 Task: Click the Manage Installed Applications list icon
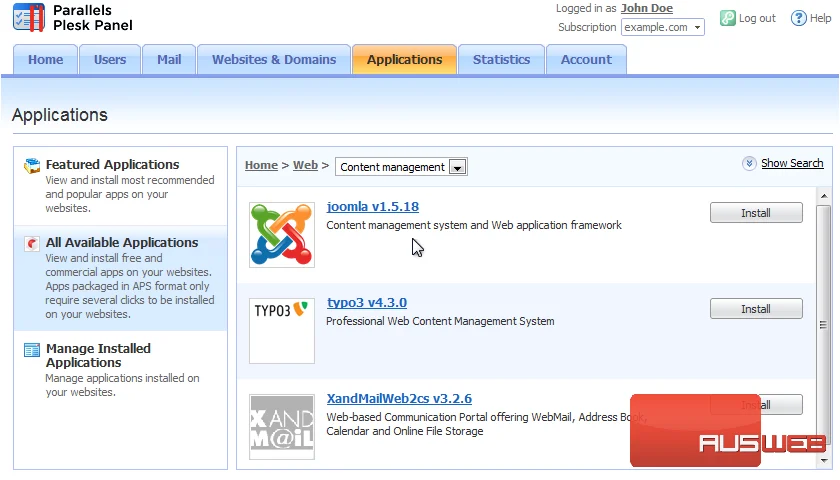pos(32,350)
